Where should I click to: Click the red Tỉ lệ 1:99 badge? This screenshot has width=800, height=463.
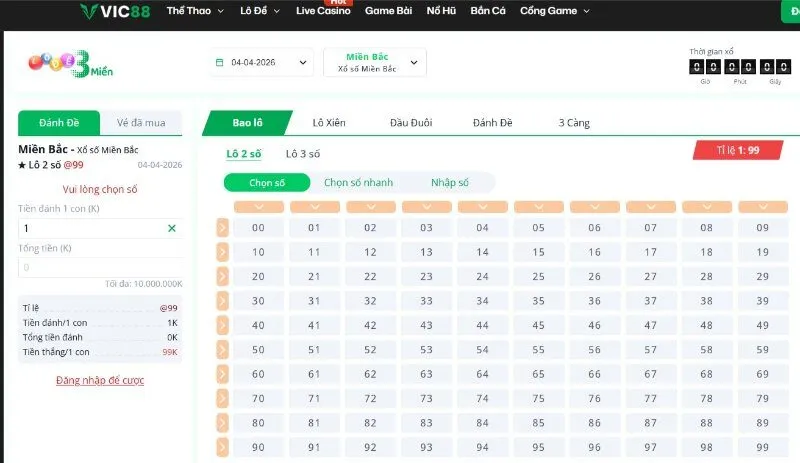(738, 150)
